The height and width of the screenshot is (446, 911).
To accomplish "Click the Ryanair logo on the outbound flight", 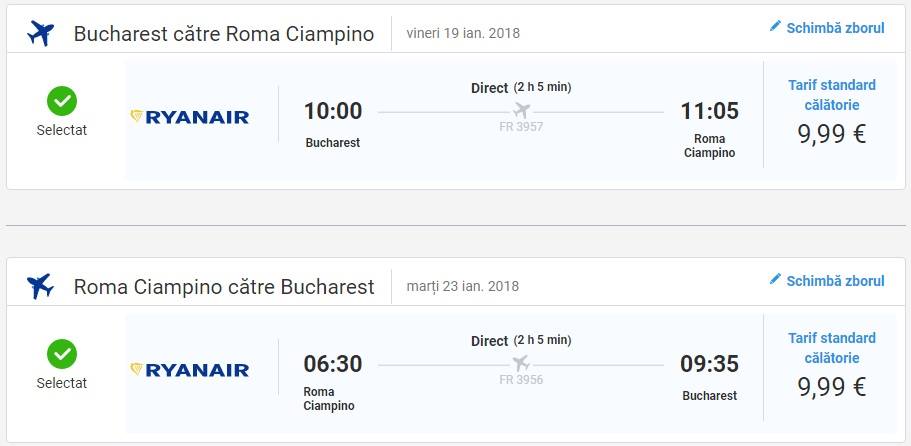I will click(x=190, y=117).
